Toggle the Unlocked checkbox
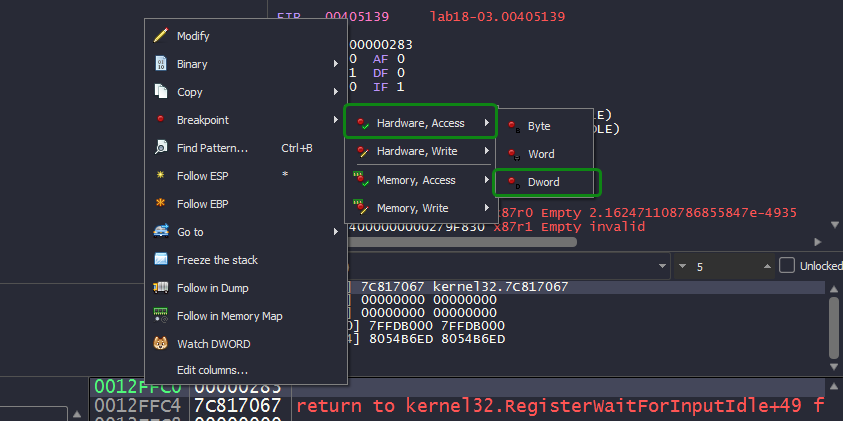 [x=787, y=265]
